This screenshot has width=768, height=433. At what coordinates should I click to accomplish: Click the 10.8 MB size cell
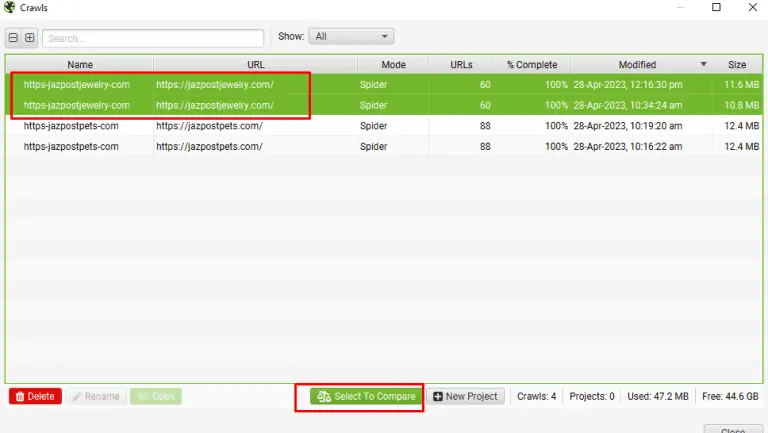coord(742,105)
